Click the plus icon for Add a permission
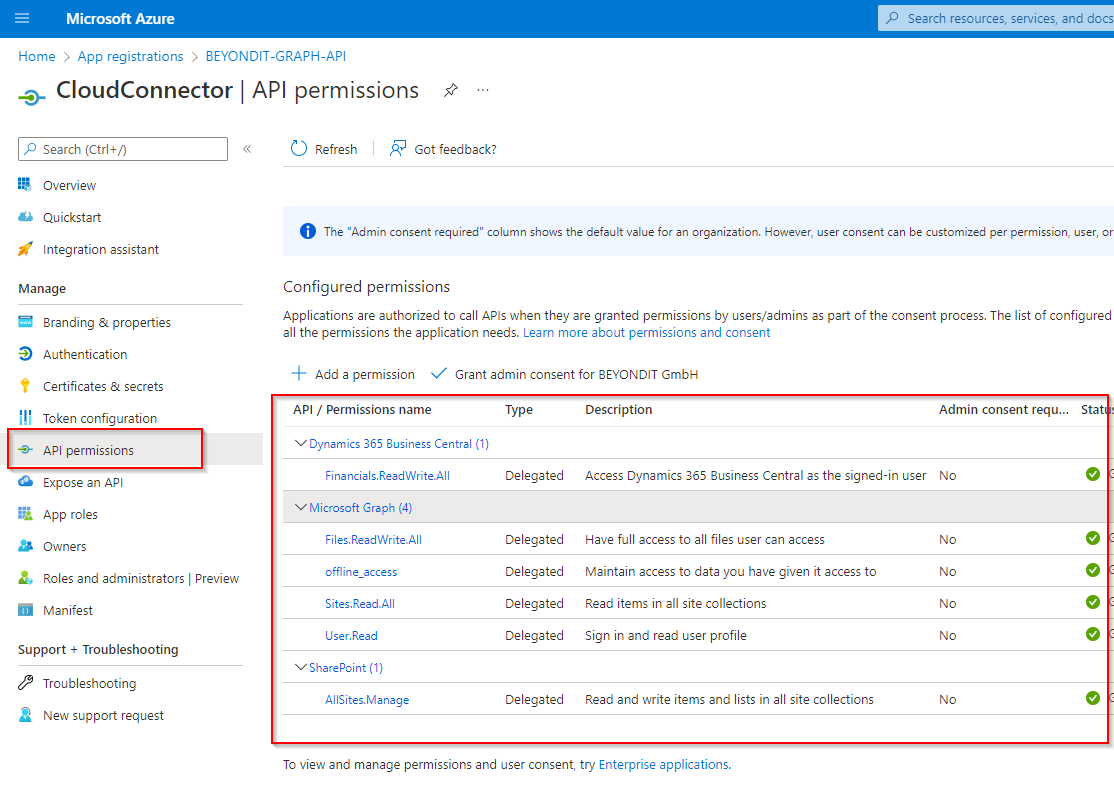Viewport: 1114px width, 798px height. [x=299, y=373]
